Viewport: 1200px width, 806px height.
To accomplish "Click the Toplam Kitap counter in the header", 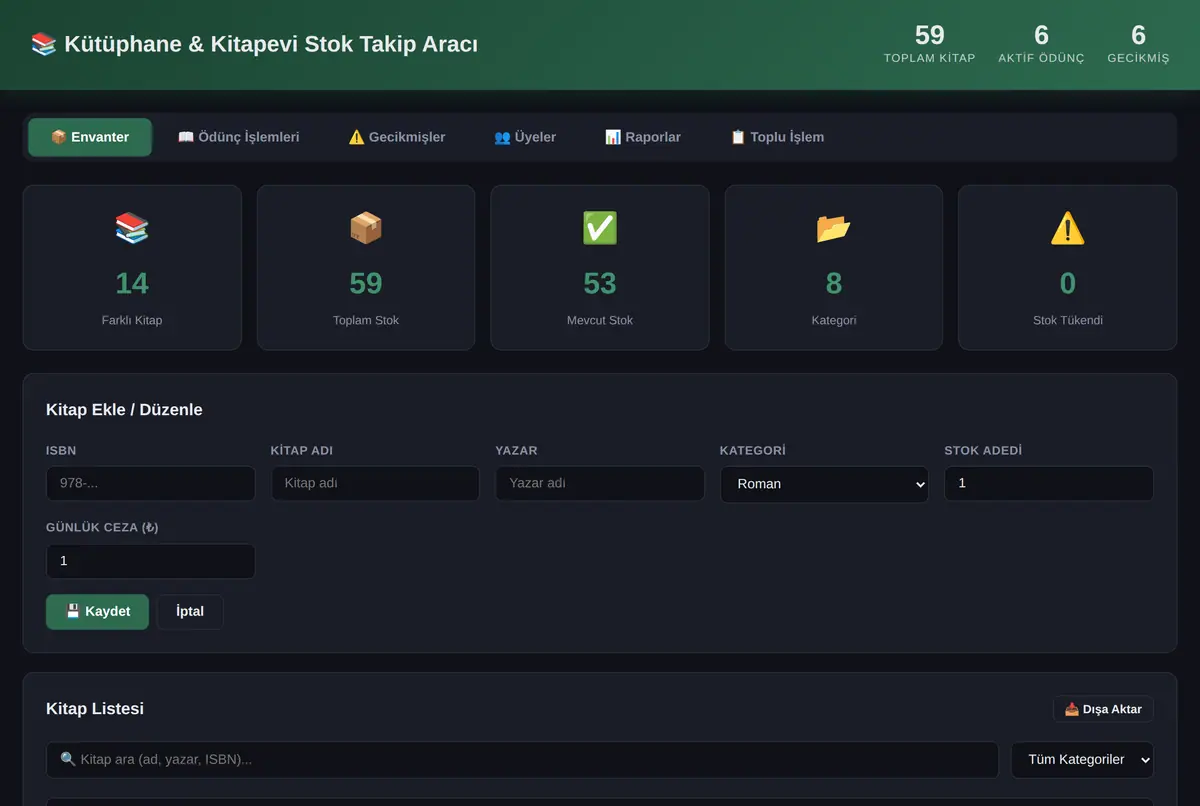I will [929, 44].
